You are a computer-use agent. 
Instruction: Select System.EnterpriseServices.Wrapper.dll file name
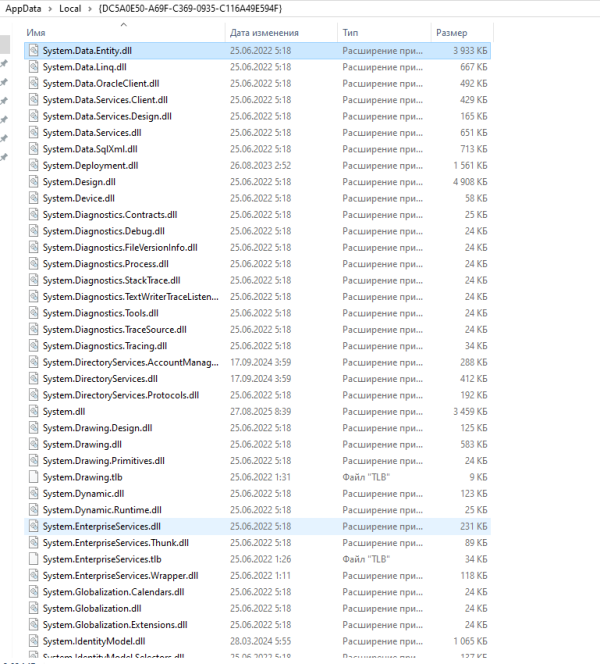[120, 575]
